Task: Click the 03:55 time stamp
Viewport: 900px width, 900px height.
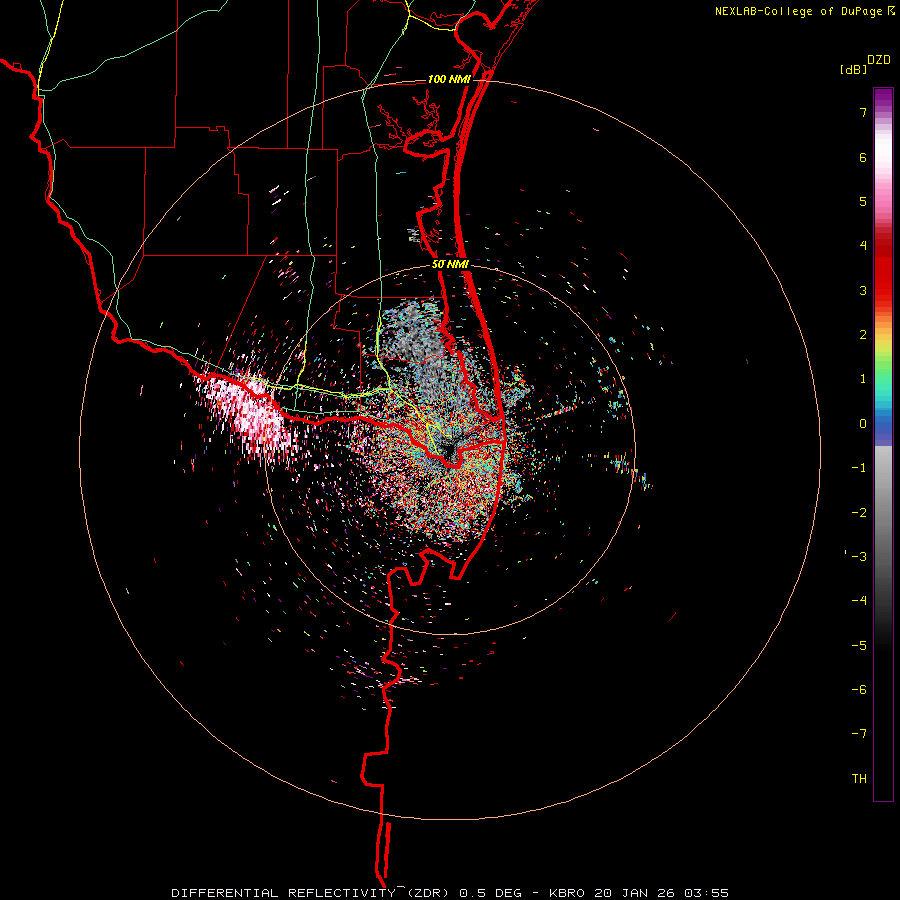Action: click(x=706, y=893)
